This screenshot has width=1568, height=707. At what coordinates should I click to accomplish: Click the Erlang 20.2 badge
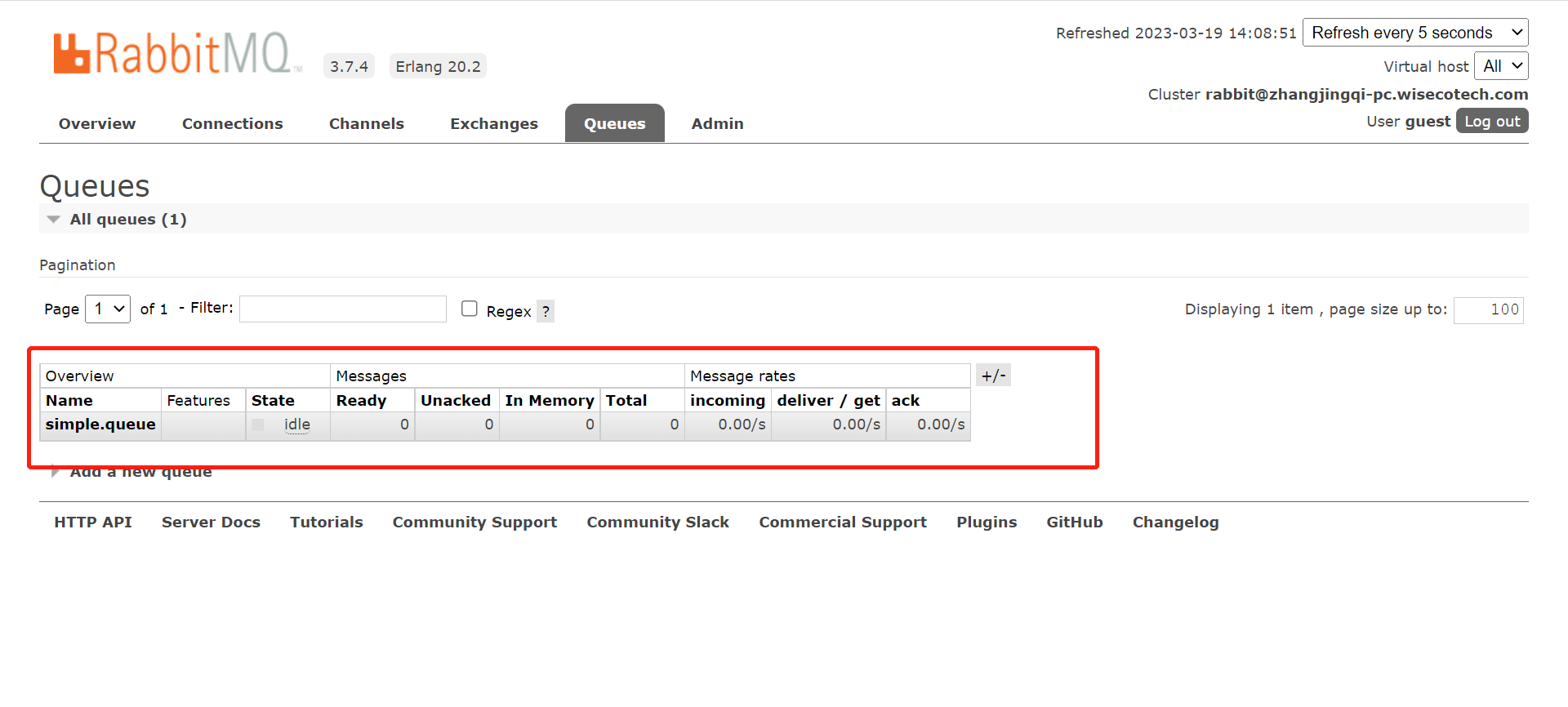coord(438,66)
